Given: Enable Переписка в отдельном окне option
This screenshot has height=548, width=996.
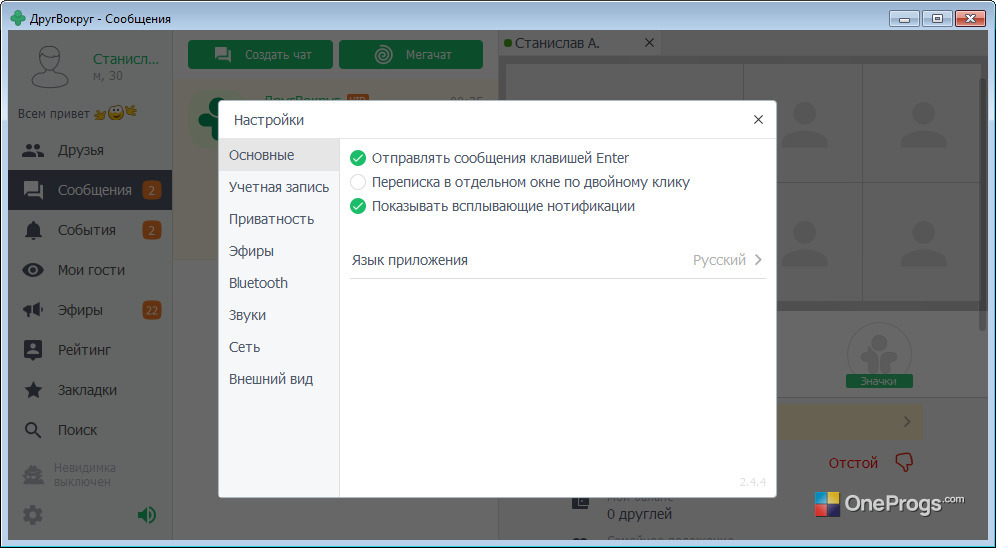Looking at the screenshot, I should [x=358, y=182].
